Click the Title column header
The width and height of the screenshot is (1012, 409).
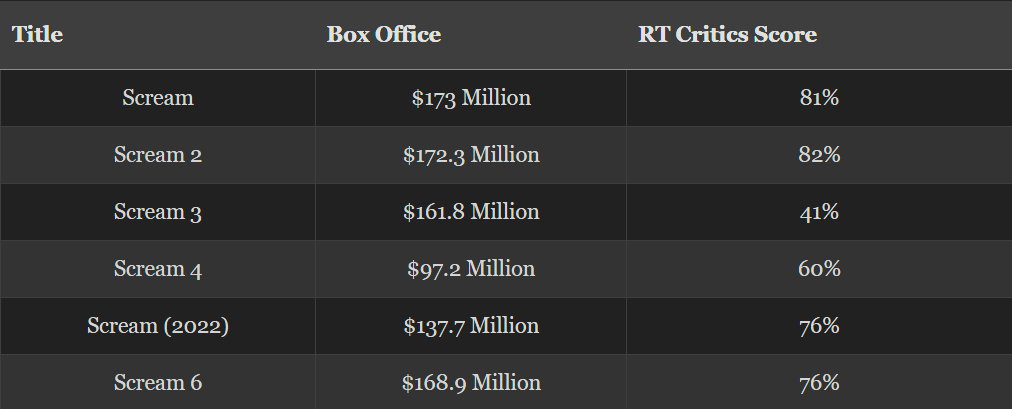(x=37, y=35)
